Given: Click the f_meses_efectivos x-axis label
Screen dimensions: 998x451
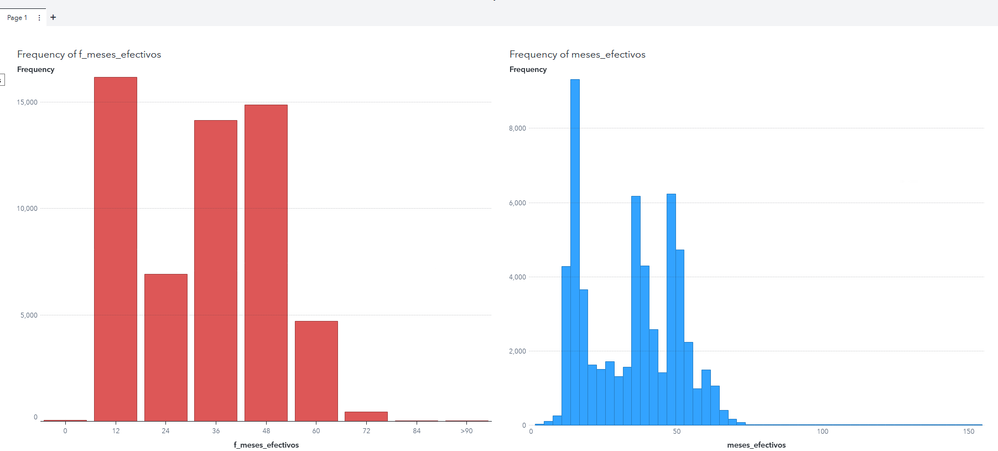Looking at the screenshot, I should pos(267,444).
